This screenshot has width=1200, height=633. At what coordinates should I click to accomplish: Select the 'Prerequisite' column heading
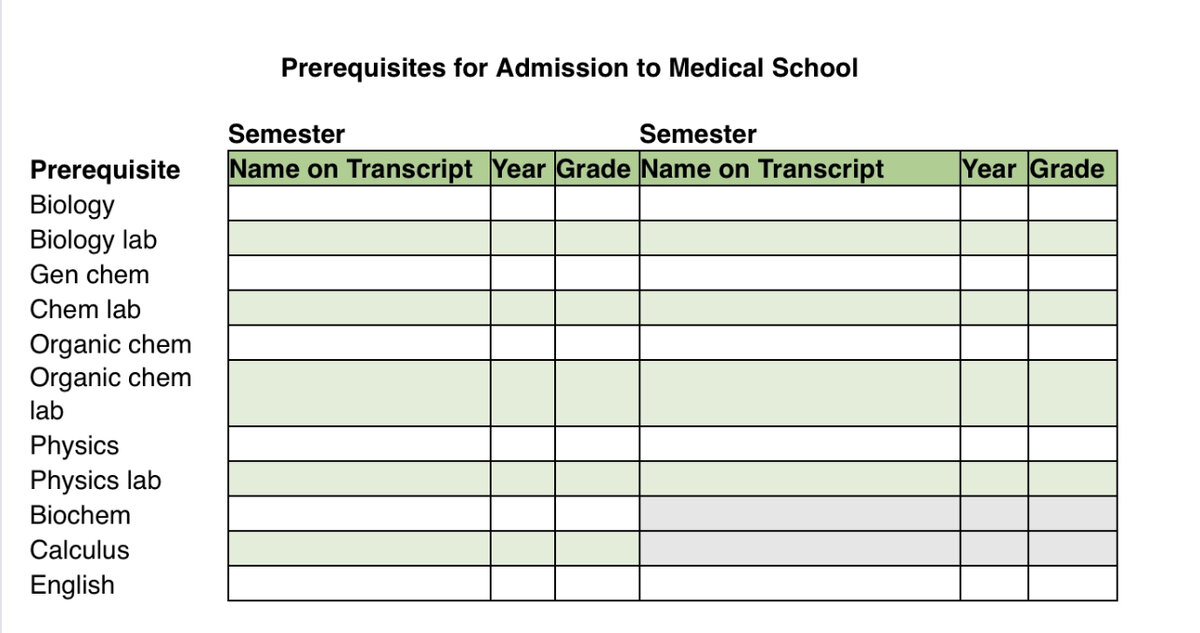[105, 170]
